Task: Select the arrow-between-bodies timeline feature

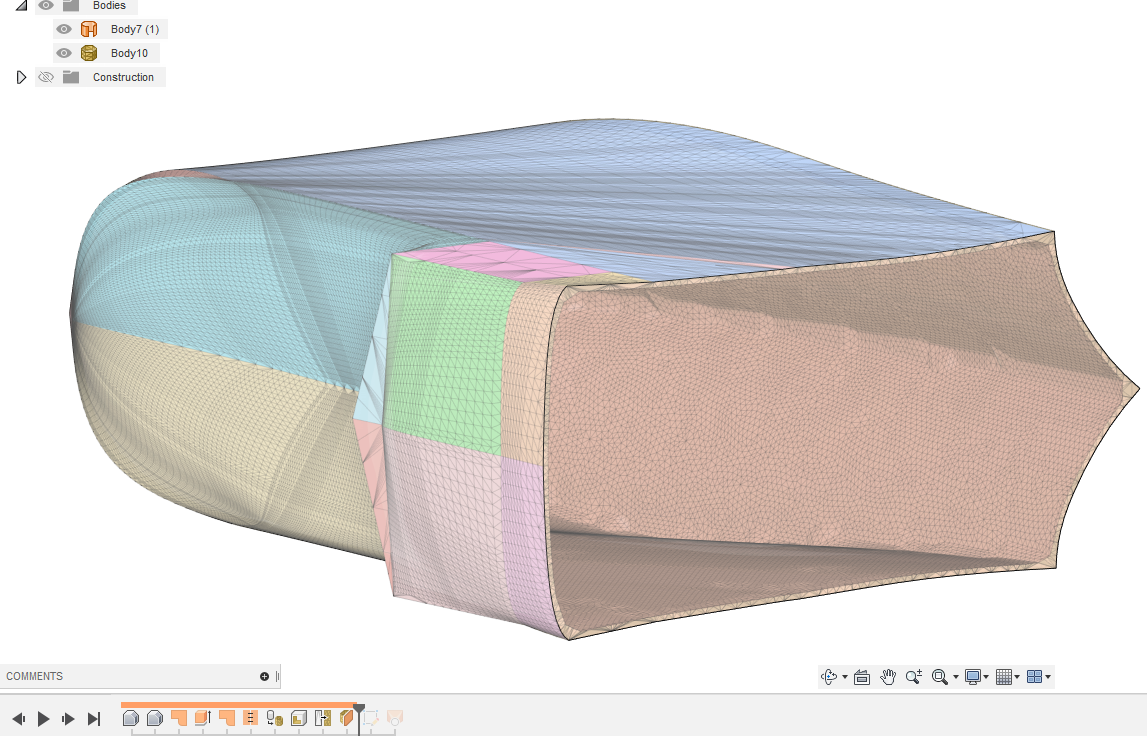Action: pos(323,718)
